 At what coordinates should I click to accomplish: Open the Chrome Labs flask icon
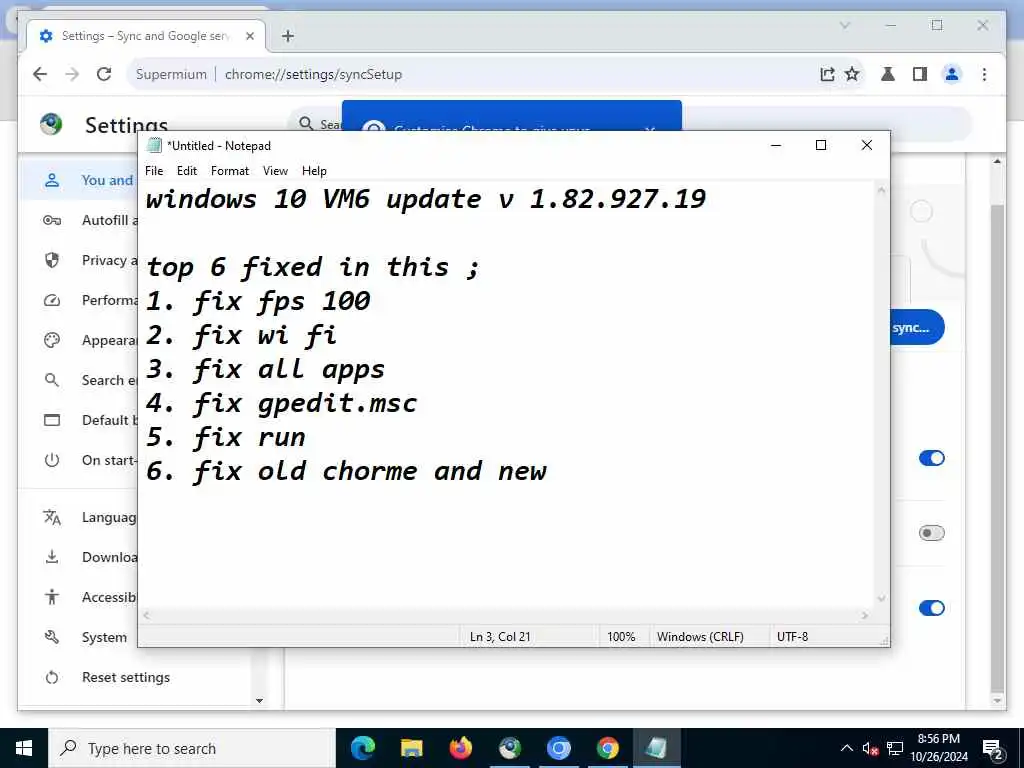[888, 74]
